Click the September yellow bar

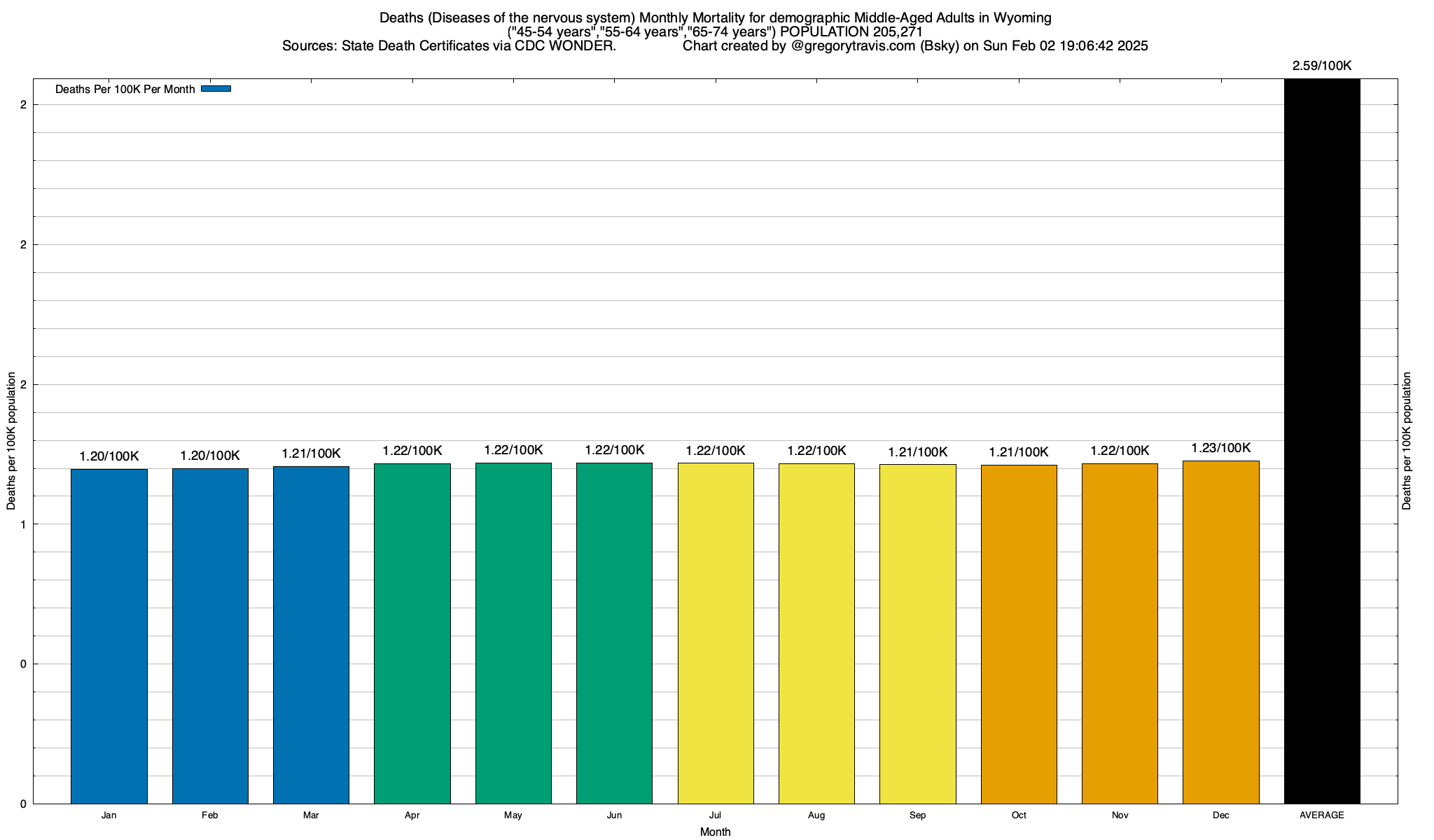point(917,633)
